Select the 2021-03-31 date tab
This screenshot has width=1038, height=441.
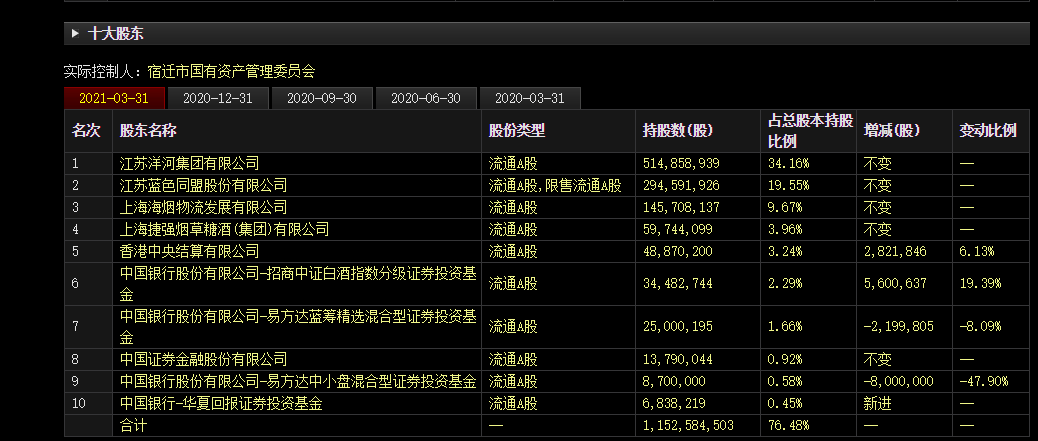[x=113, y=98]
